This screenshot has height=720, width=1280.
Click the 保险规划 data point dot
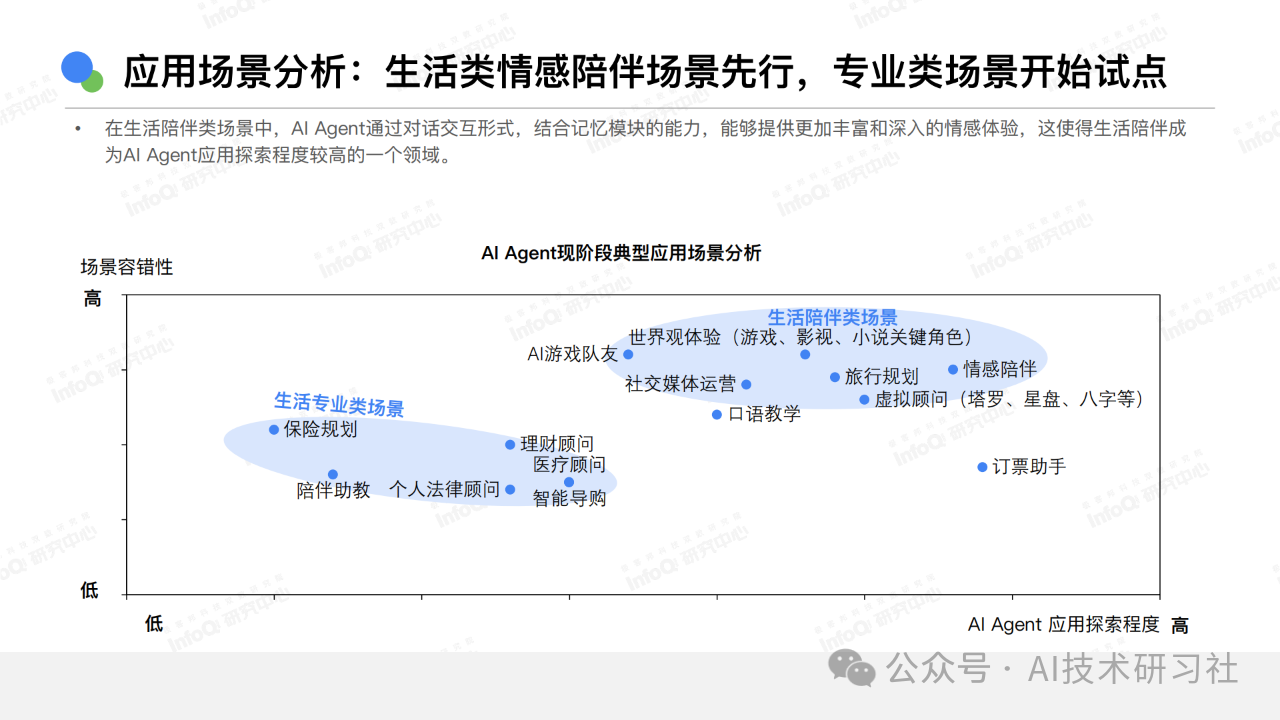(x=274, y=430)
